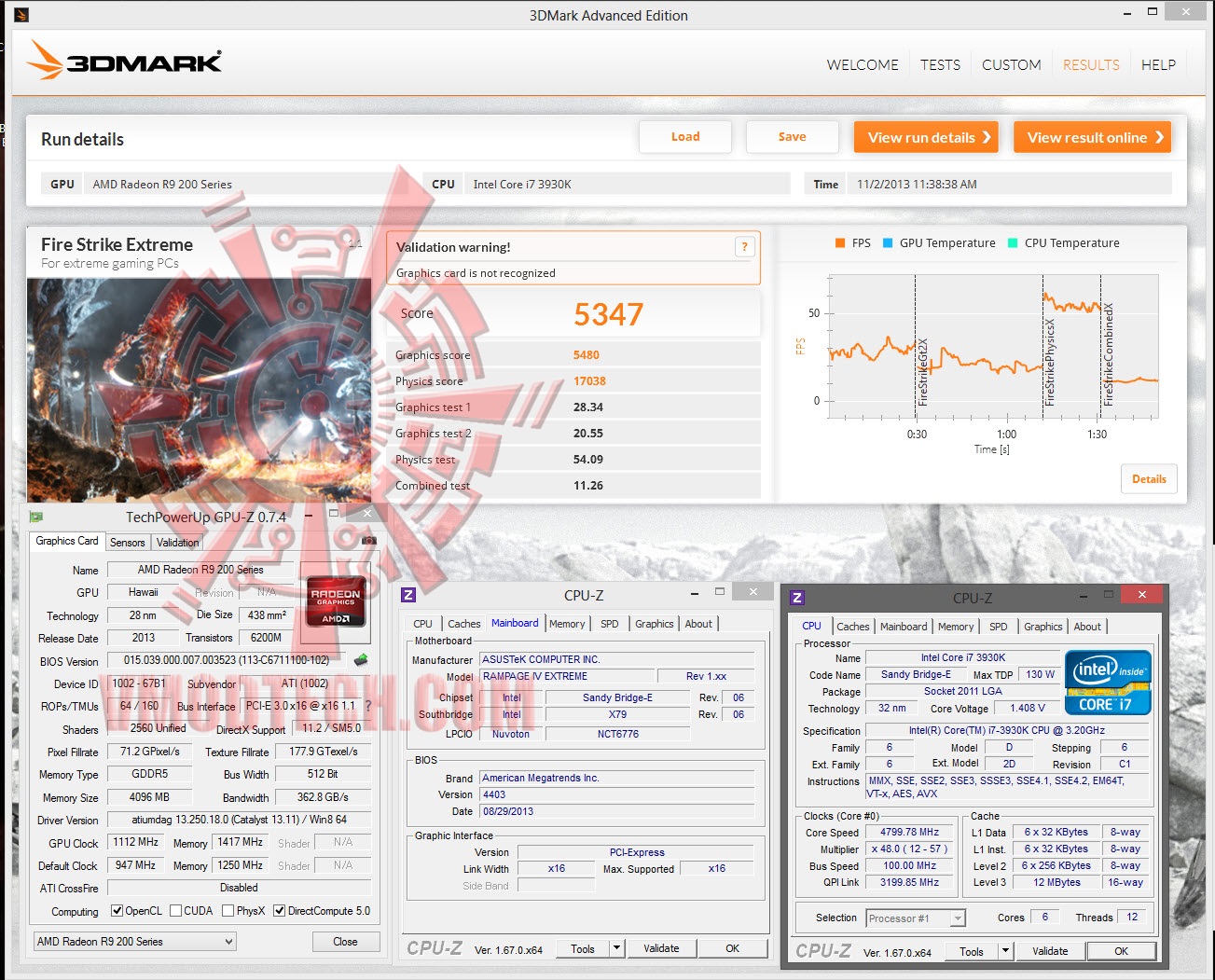Click the CPU name Intel Core i7 3930K in Run details
This screenshot has width=1215, height=980.
(522, 185)
